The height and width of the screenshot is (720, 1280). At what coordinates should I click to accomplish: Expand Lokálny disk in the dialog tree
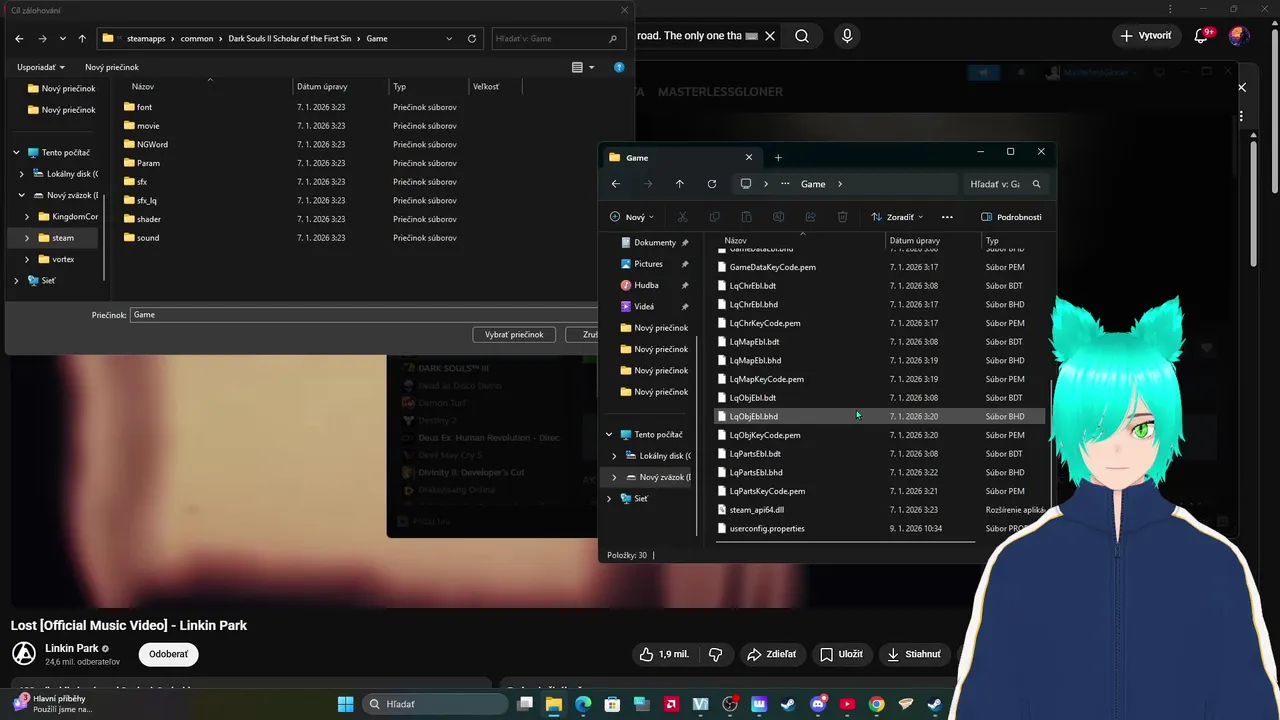[22, 174]
